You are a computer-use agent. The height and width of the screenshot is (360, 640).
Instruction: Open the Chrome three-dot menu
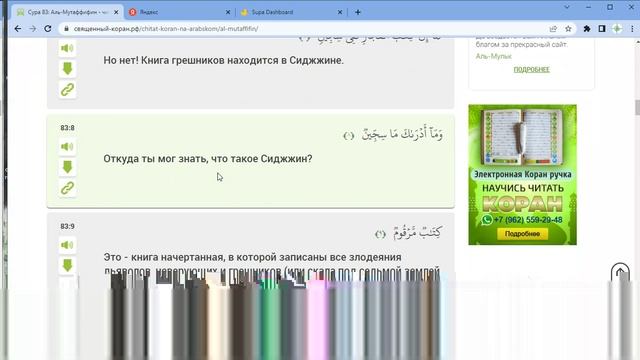632,29
